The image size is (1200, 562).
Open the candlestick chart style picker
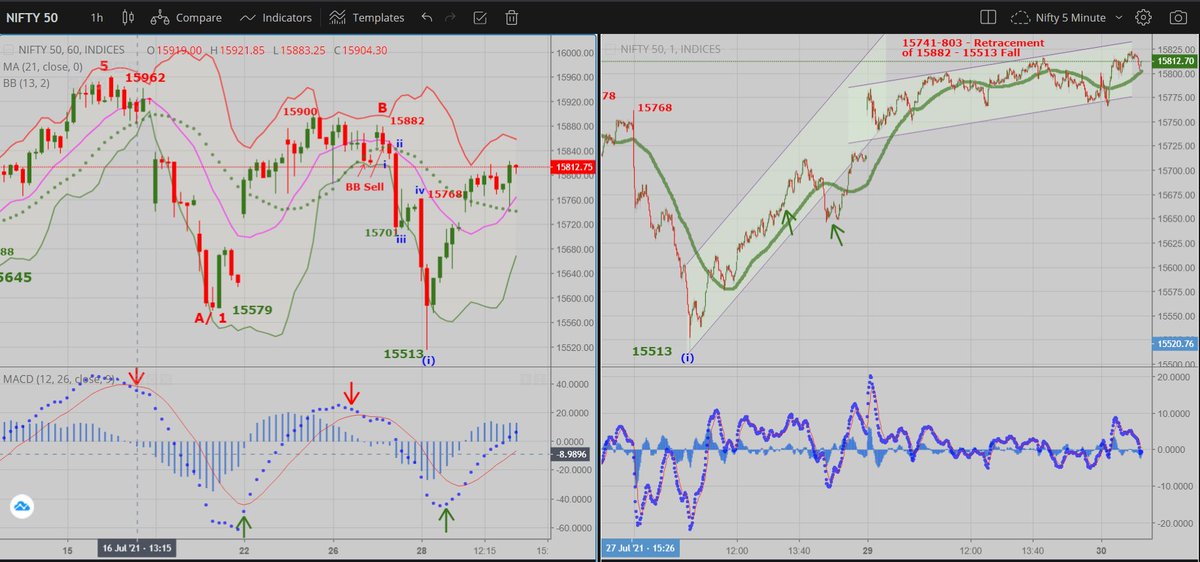pyautogui.click(x=127, y=17)
